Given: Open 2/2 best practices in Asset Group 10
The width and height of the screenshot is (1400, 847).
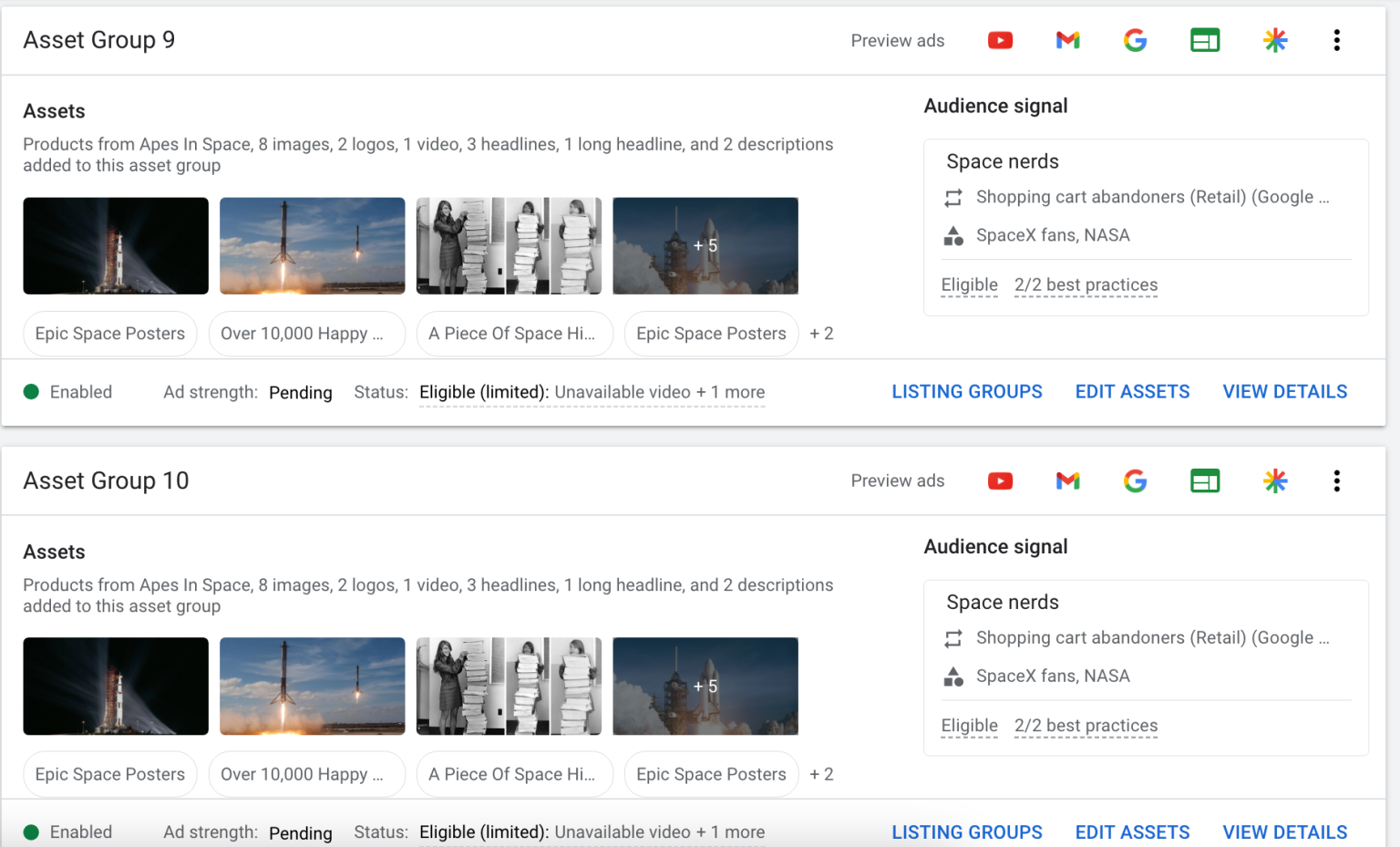Looking at the screenshot, I should tap(1086, 726).
